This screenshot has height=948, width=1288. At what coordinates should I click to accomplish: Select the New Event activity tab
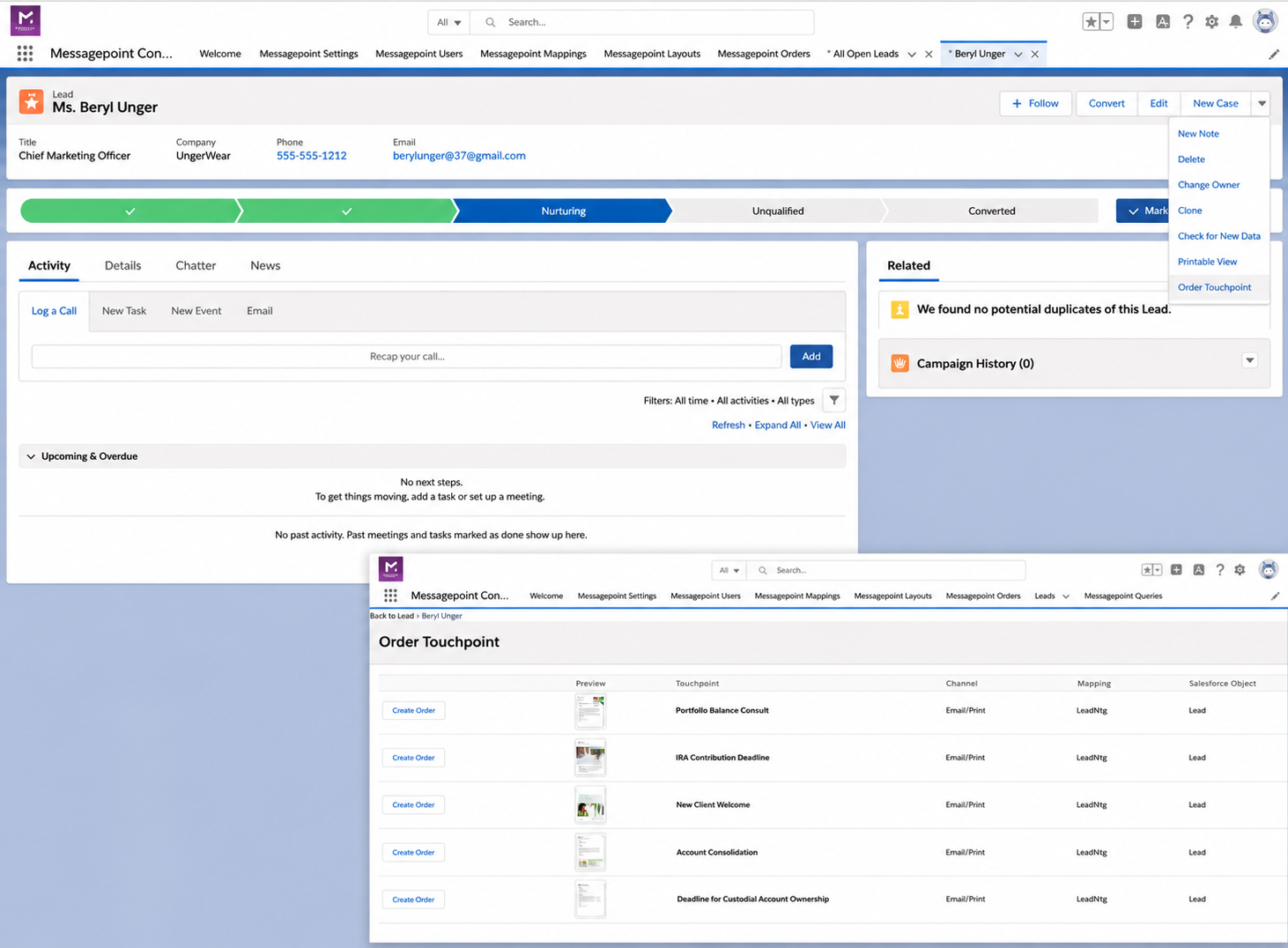click(196, 311)
